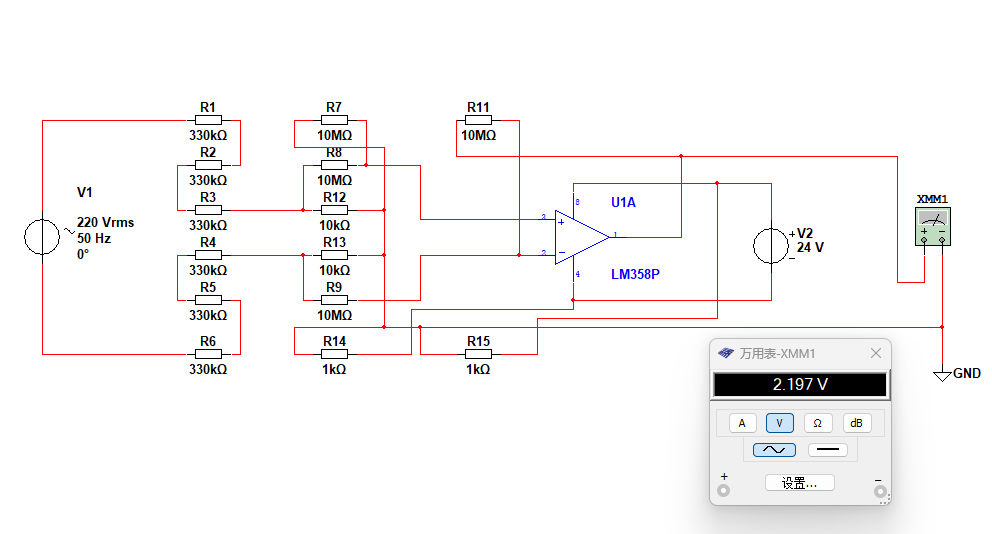Screen dimensions: 992x534
Task: Select resistor R5 symbol
Action: coord(208,300)
